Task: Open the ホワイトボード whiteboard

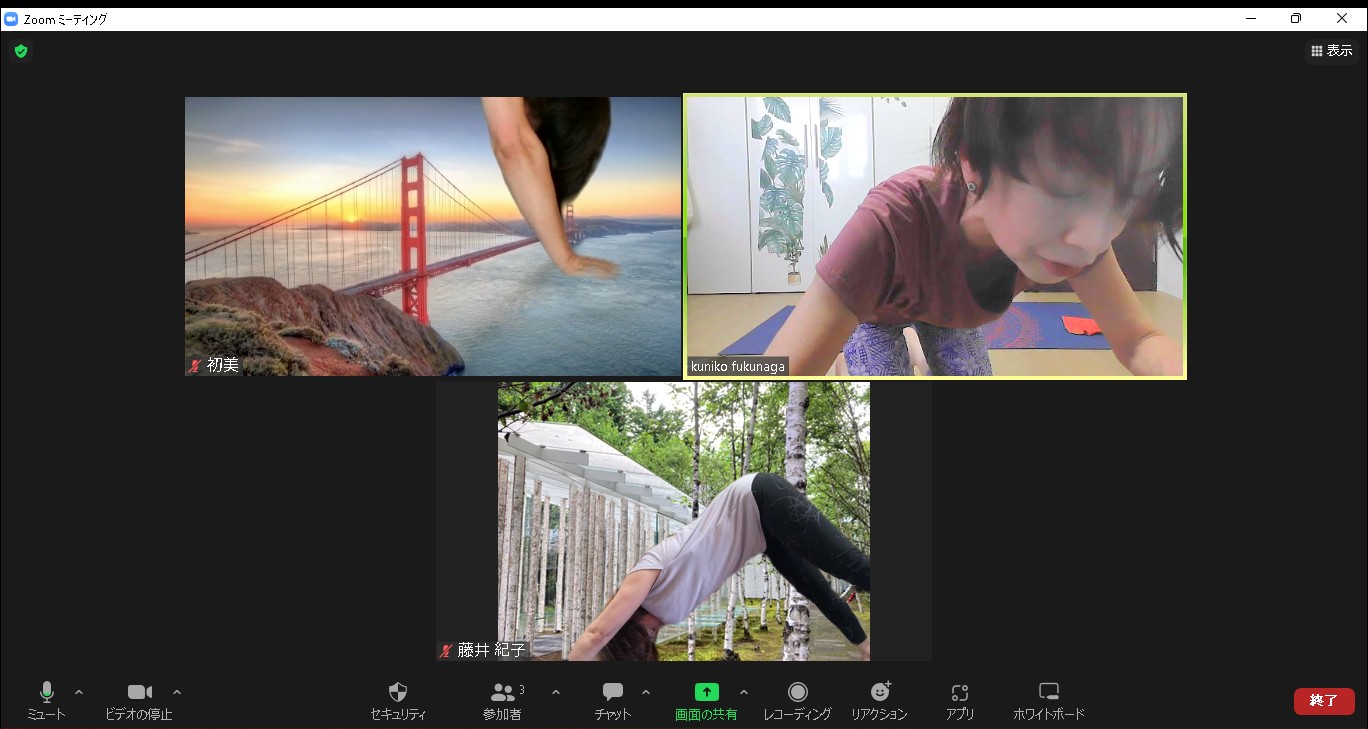Action: tap(1048, 701)
